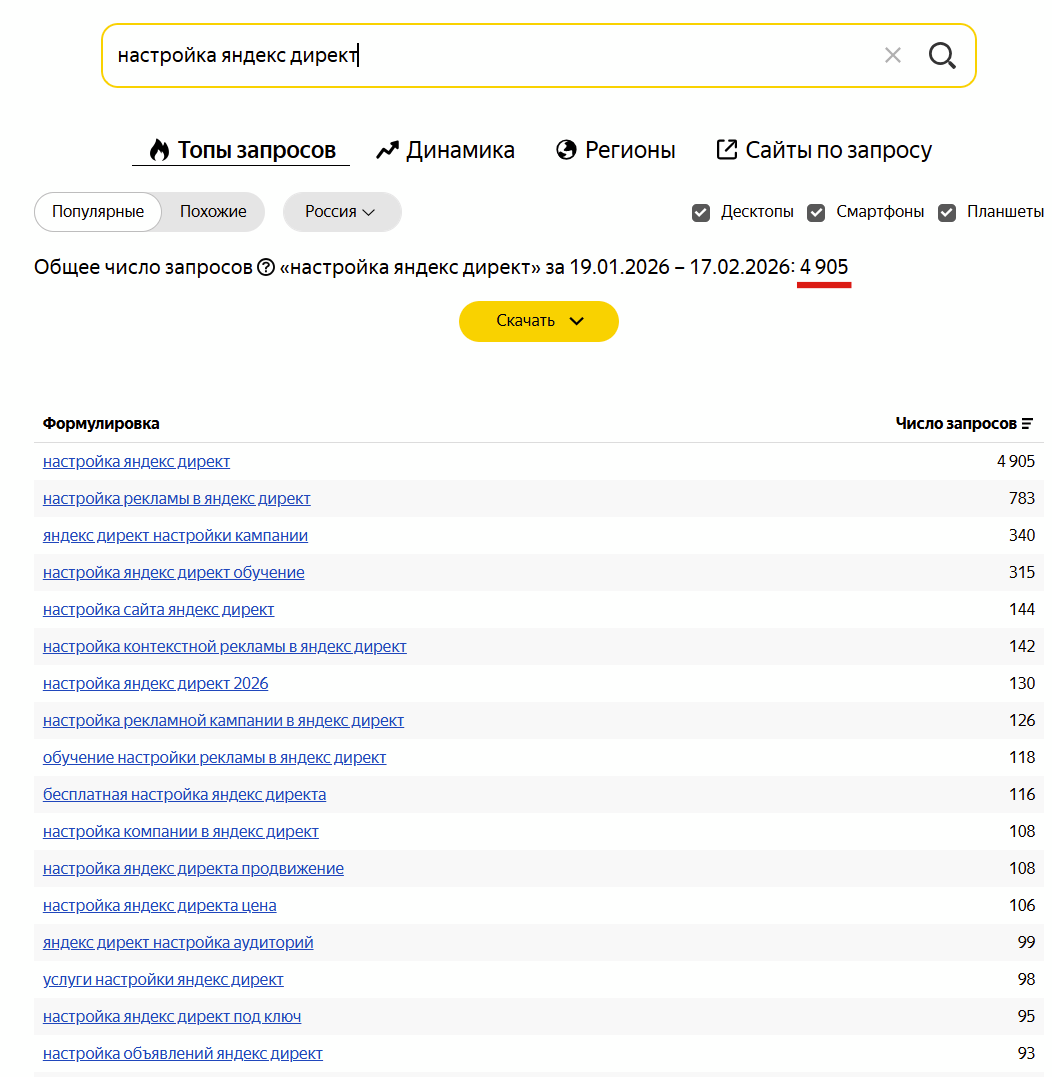Click the globe icon beside Регионы
Screen dimensions: 1052x1077
[565, 148]
